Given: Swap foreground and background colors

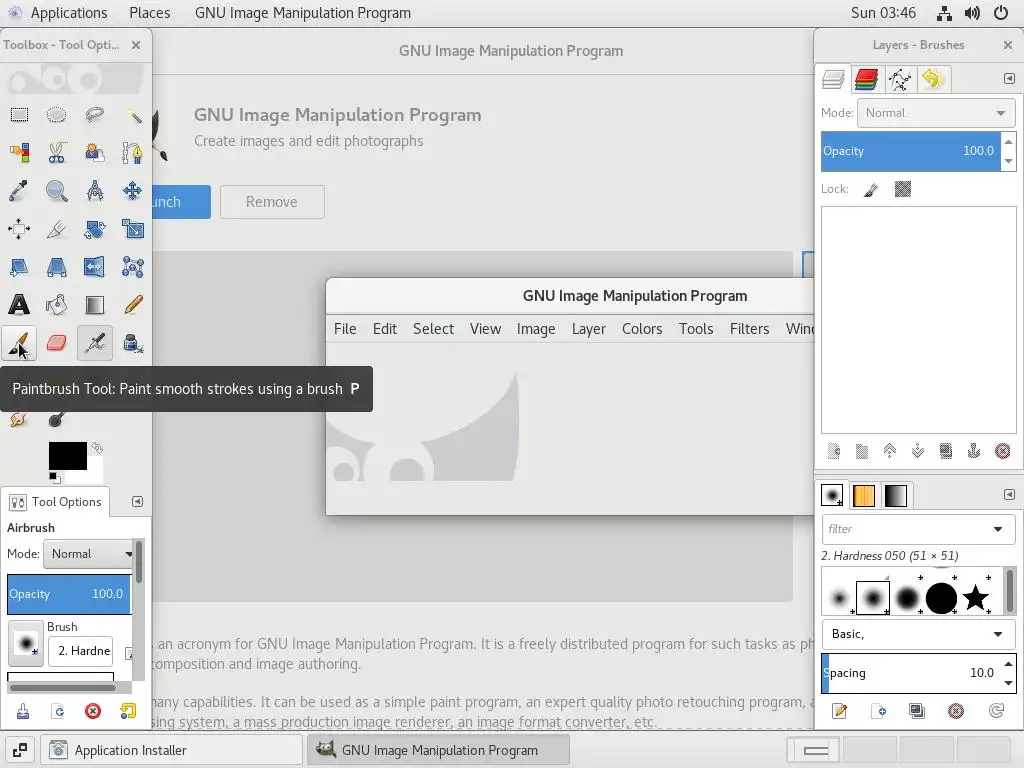Looking at the screenshot, I should click(97, 447).
